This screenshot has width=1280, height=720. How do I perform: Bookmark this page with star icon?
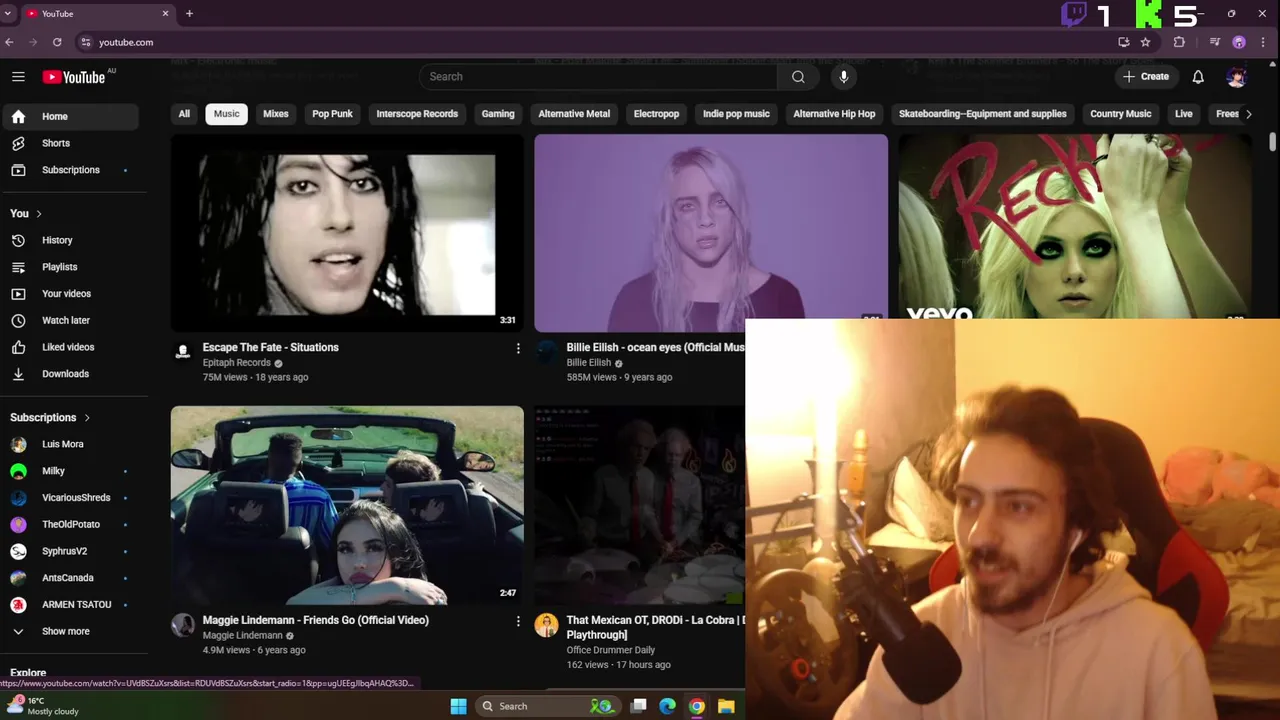click(x=1145, y=42)
